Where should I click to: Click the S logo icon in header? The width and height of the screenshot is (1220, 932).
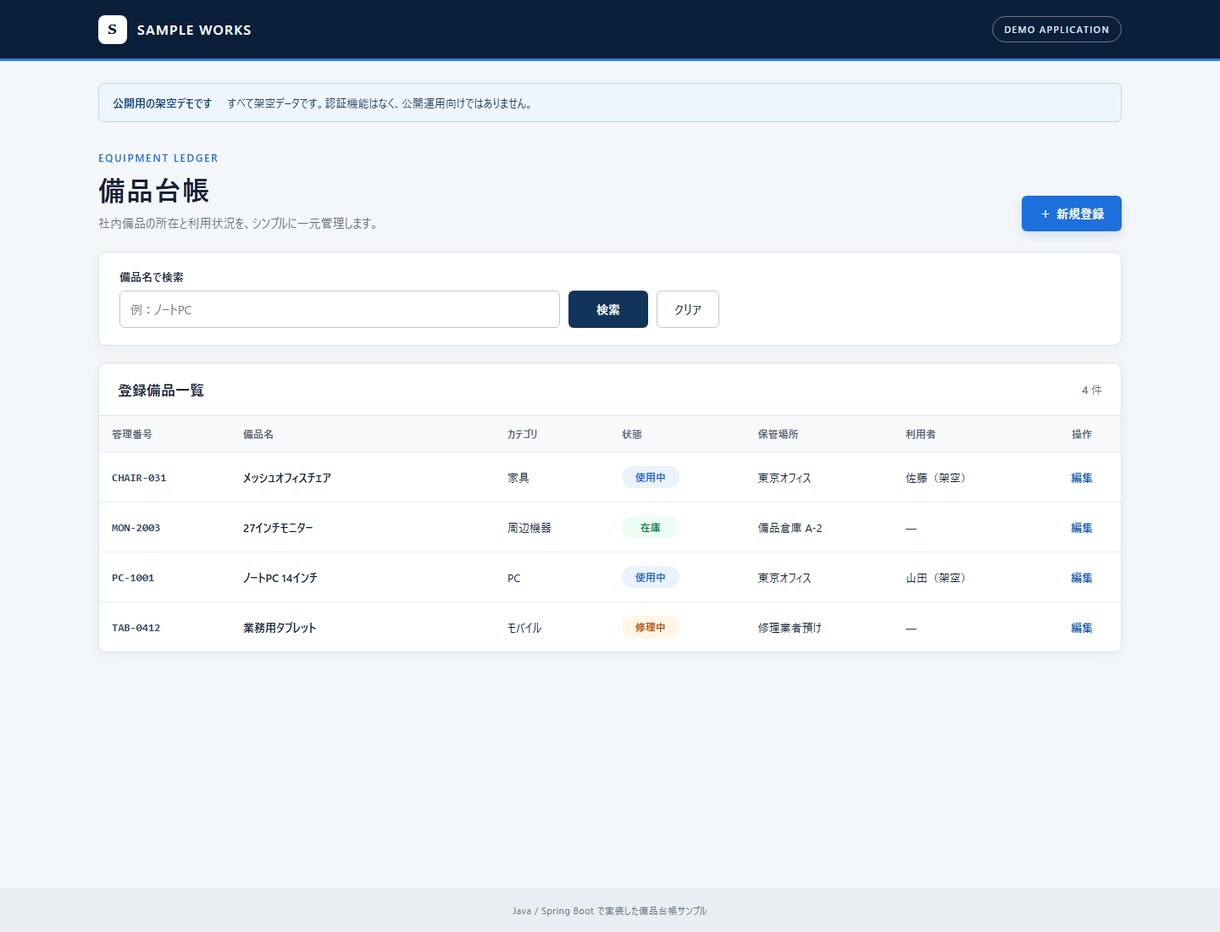[112, 30]
